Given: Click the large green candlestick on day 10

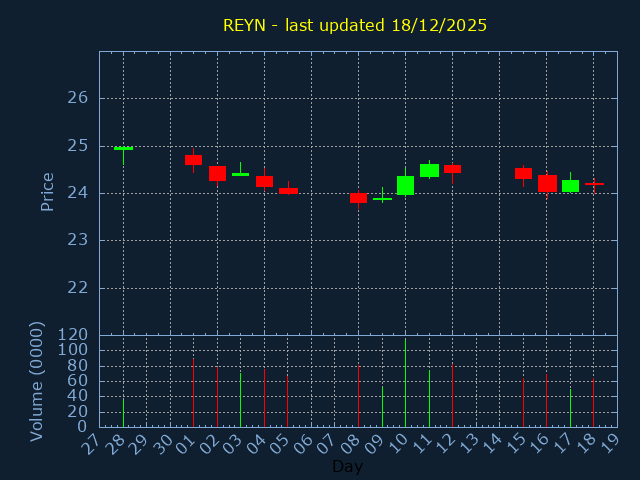Looking at the screenshot, I should pyautogui.click(x=405, y=185).
